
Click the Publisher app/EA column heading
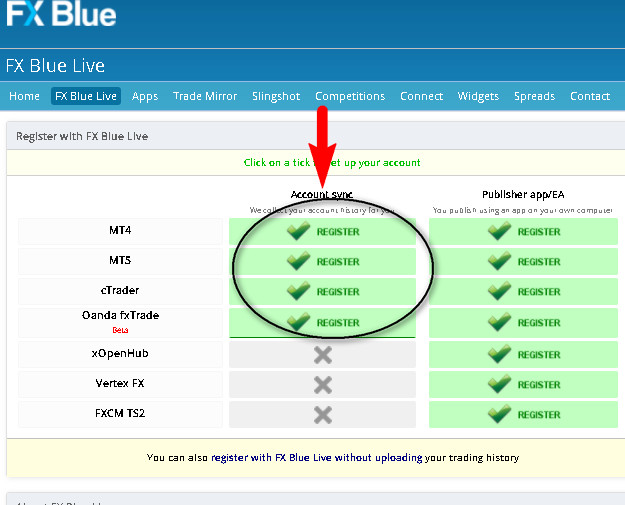[523, 195]
